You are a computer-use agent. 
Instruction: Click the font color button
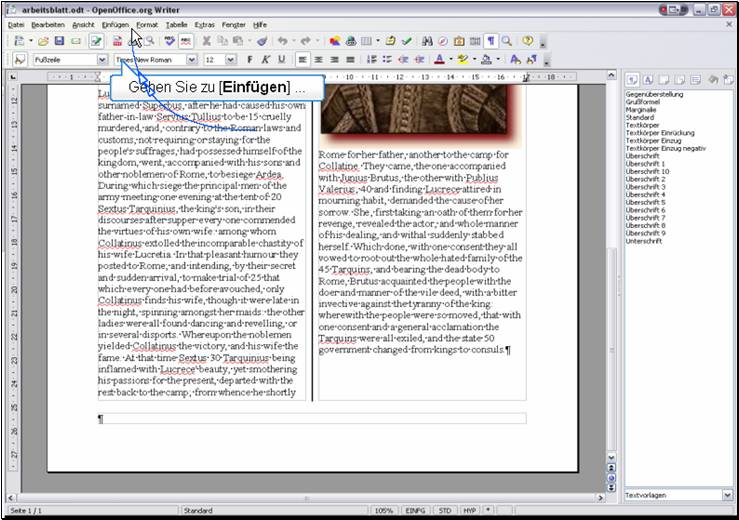(x=439, y=60)
